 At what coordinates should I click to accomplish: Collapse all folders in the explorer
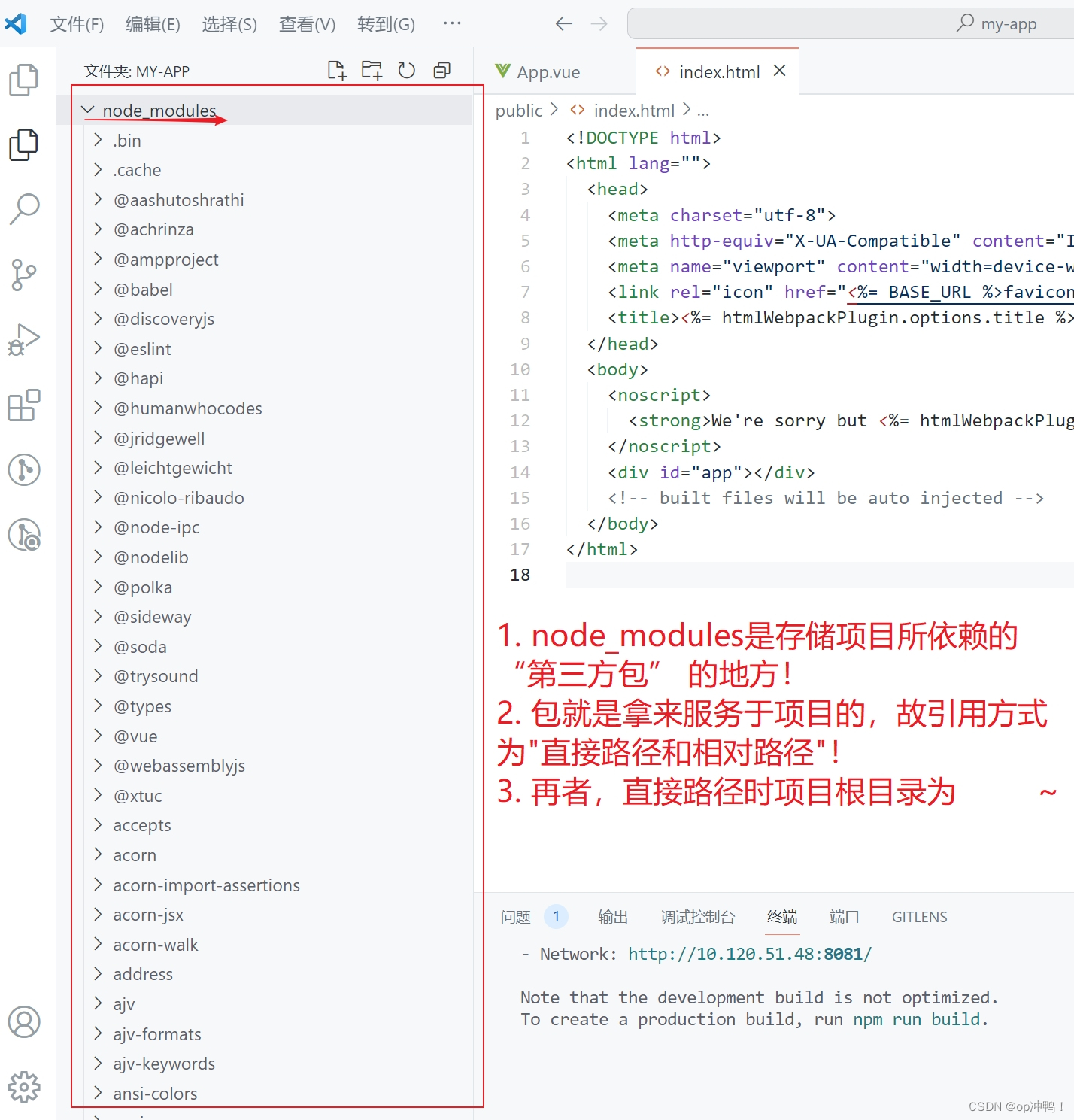tap(441, 70)
